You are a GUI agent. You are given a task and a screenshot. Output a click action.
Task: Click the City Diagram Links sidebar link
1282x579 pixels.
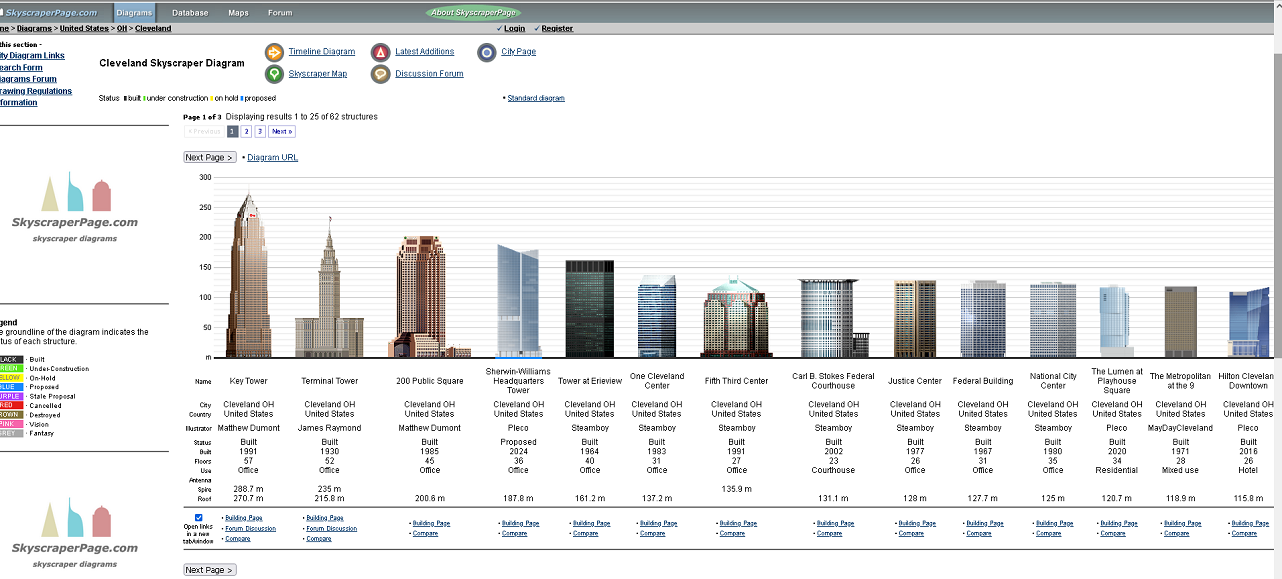pos(32,55)
